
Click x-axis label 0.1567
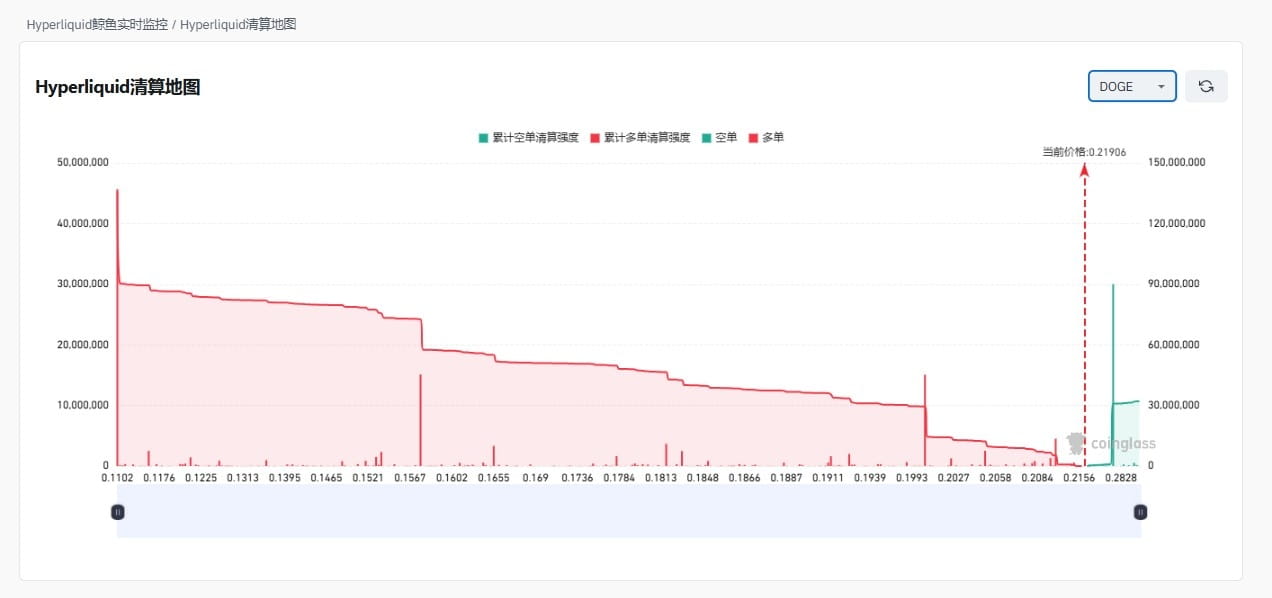pos(409,479)
